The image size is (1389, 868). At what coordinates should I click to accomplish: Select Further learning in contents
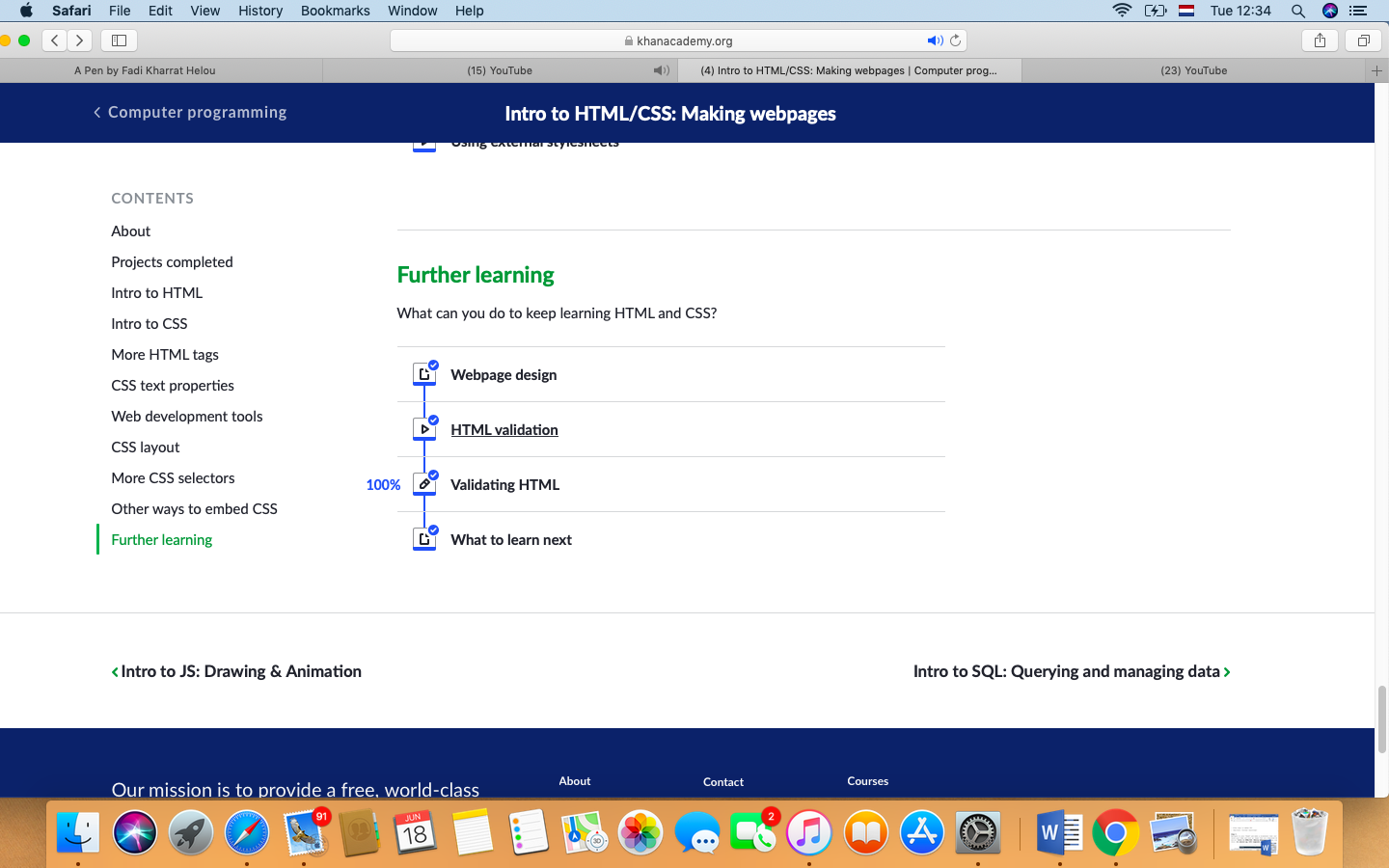pyautogui.click(x=162, y=539)
